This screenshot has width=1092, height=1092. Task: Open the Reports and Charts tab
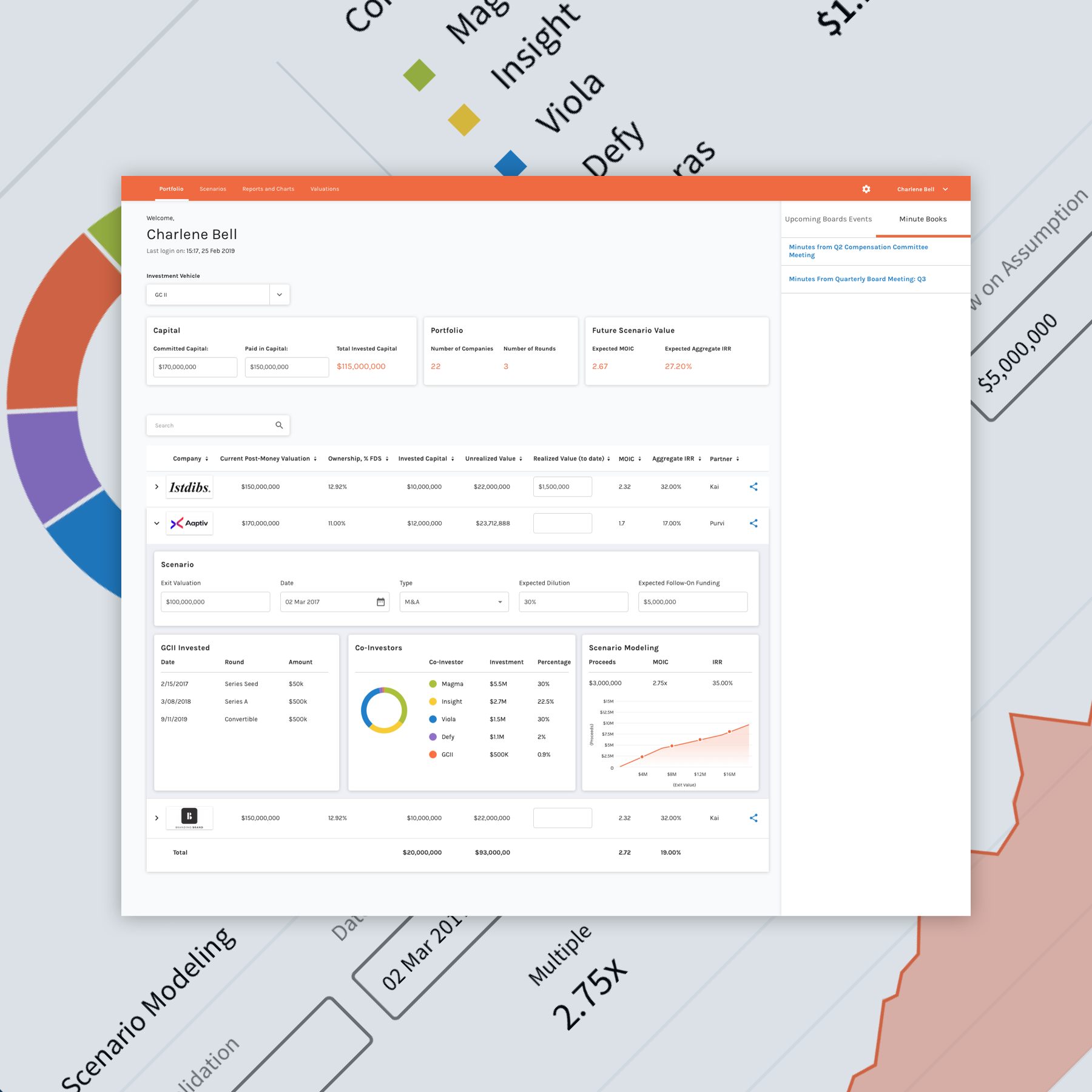(x=268, y=189)
